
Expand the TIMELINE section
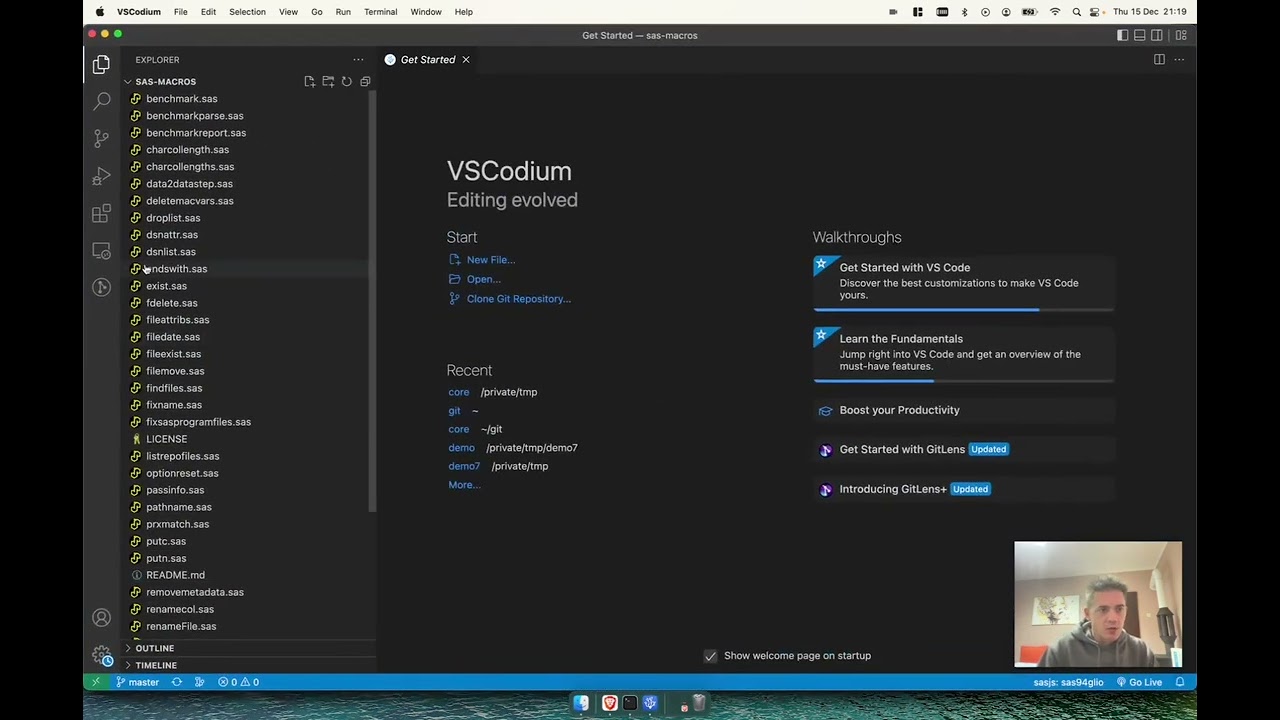[248, 665]
